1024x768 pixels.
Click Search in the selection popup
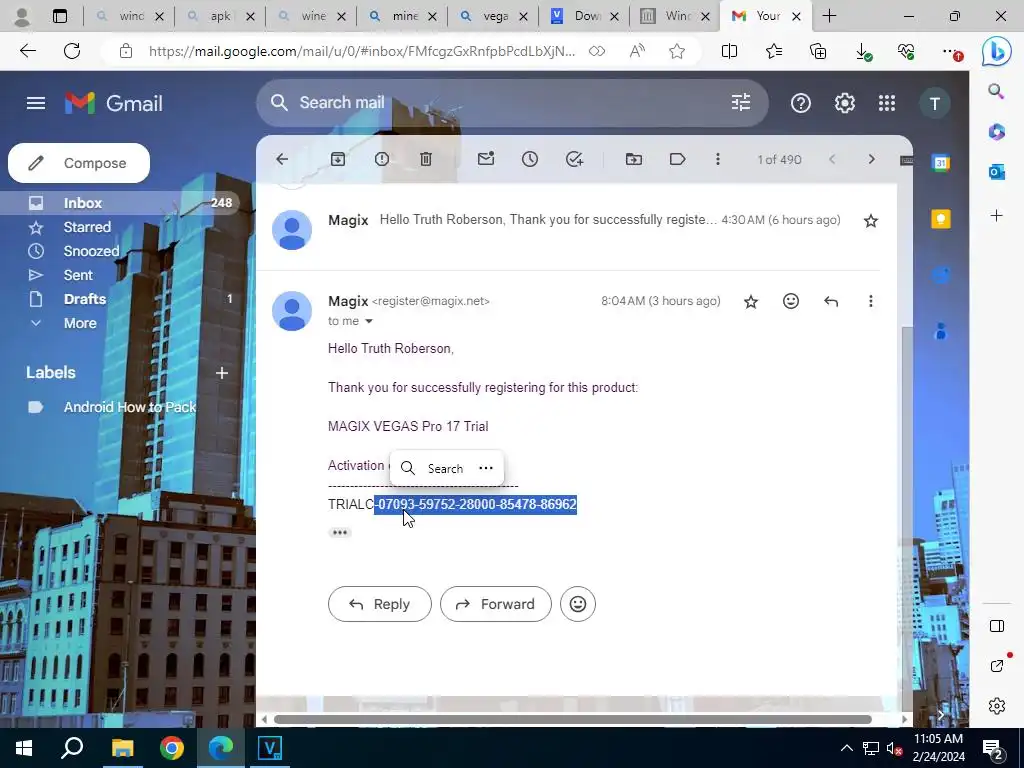pos(432,468)
